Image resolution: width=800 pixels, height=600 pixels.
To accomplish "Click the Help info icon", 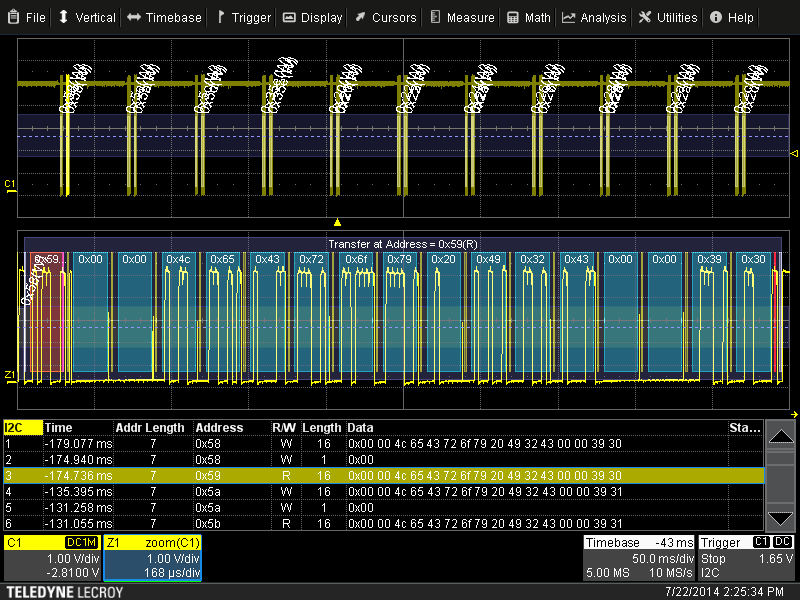I will click(x=716, y=17).
